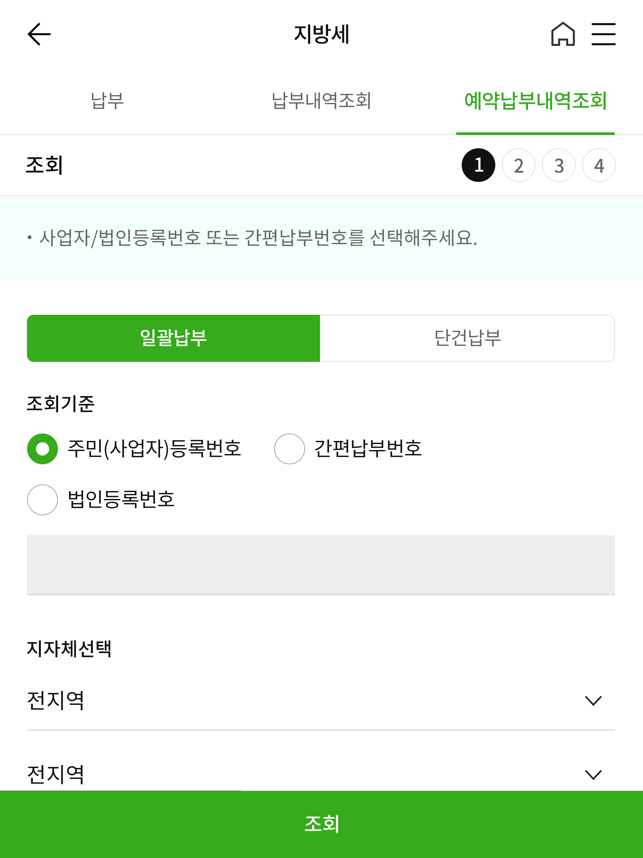Jump to step 1 indicator
This screenshot has height=858, width=643.
click(478, 165)
